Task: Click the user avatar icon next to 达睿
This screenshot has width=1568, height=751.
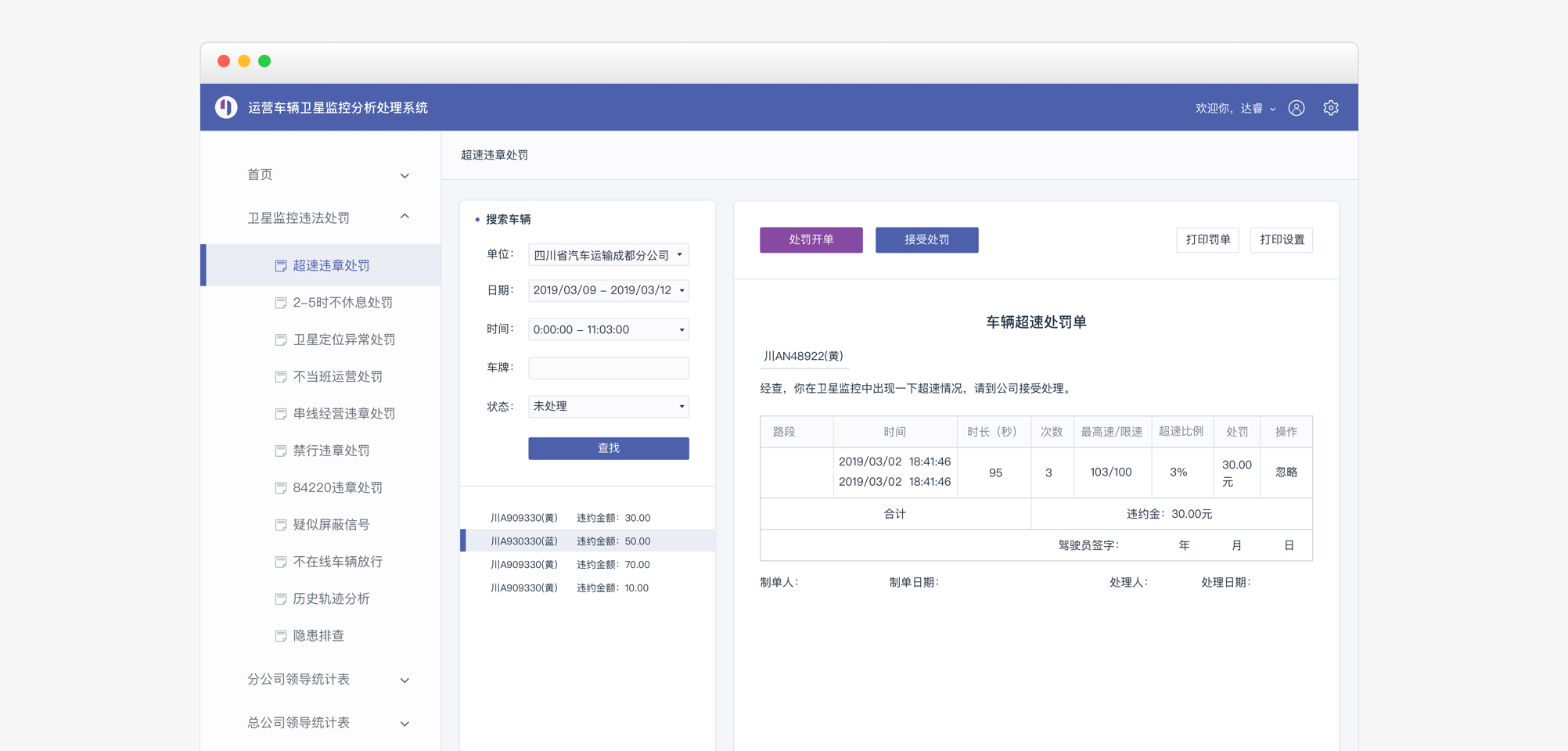Action: pos(1296,107)
